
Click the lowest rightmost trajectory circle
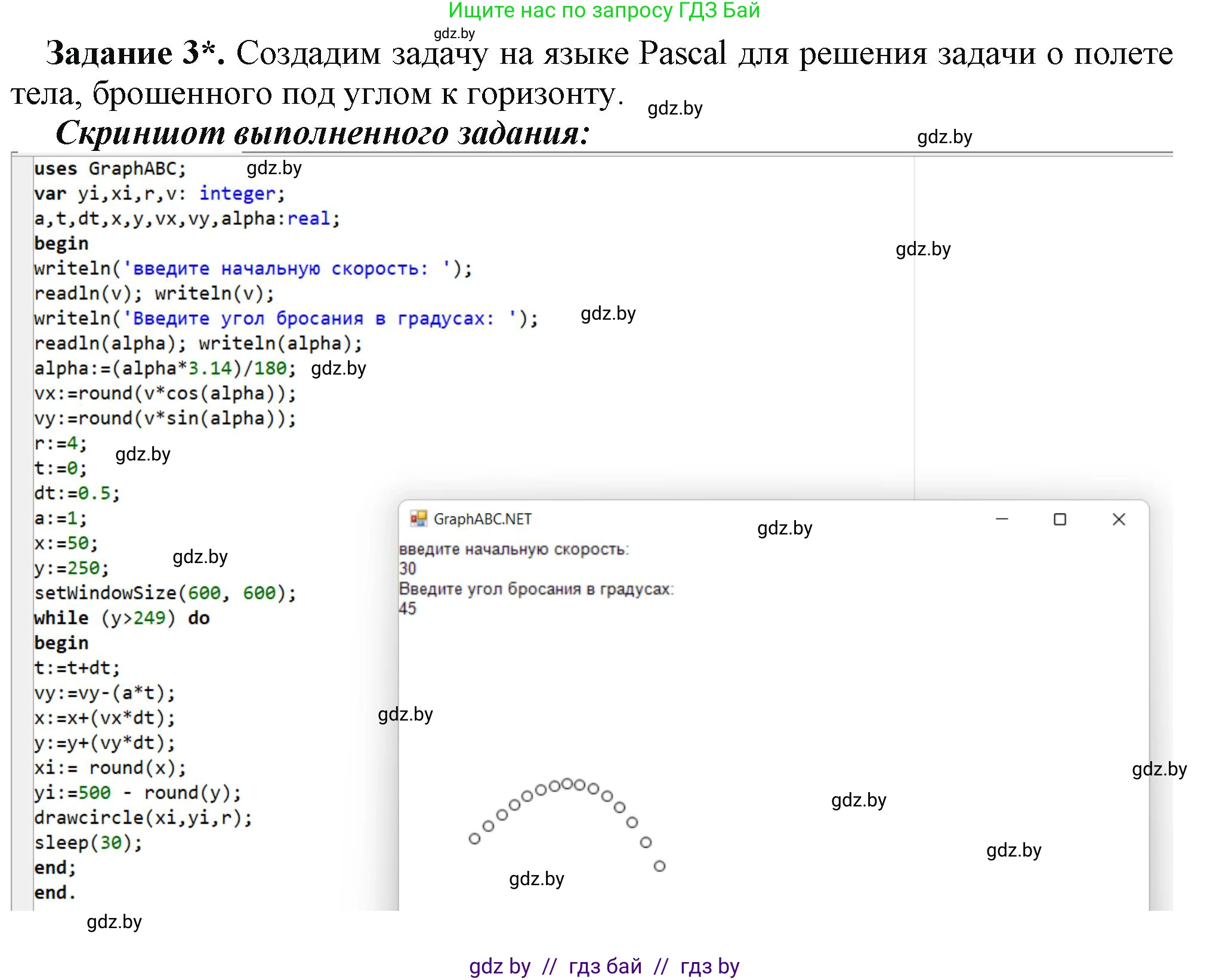pos(659,865)
